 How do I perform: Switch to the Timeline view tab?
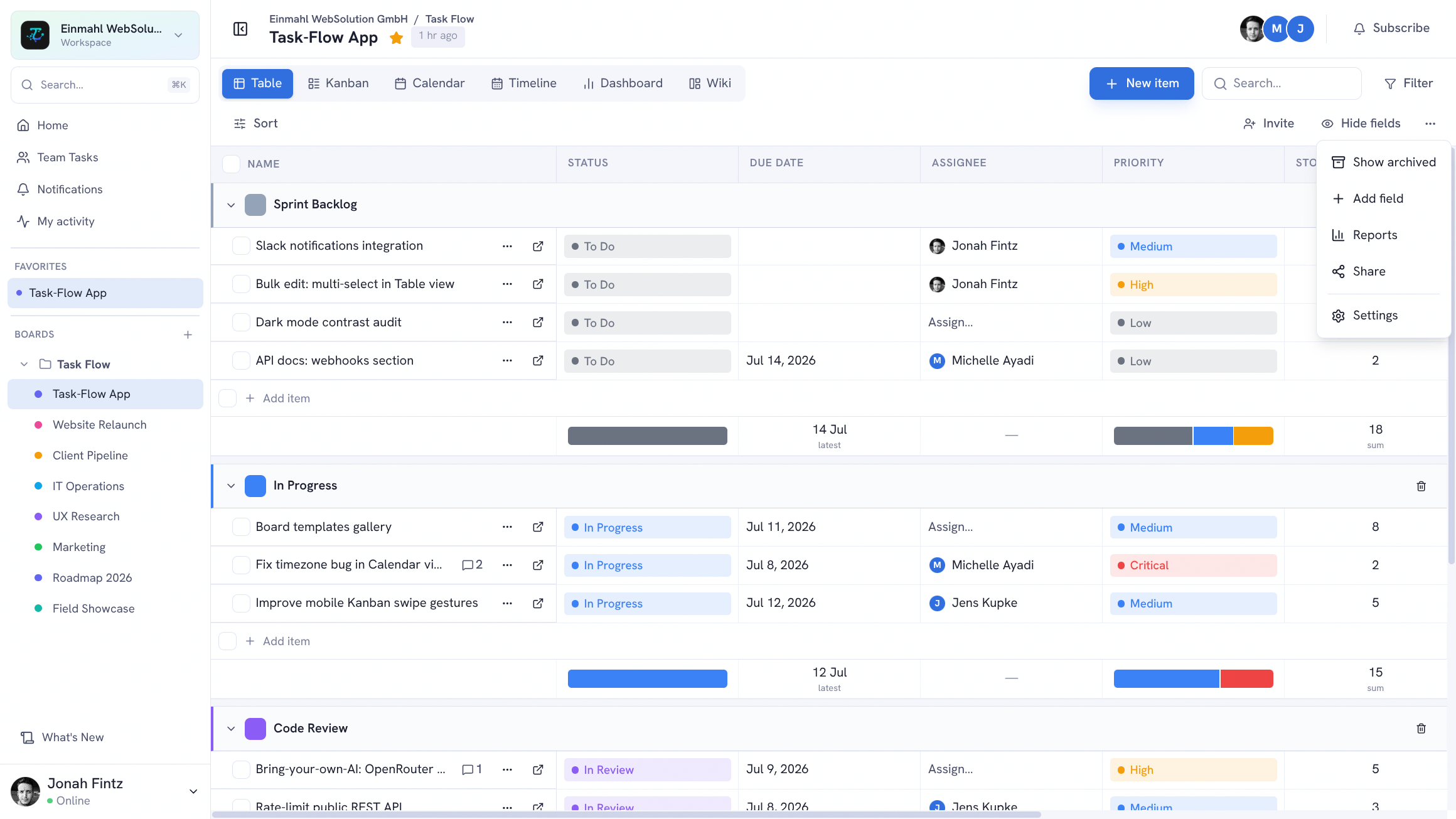coord(524,83)
